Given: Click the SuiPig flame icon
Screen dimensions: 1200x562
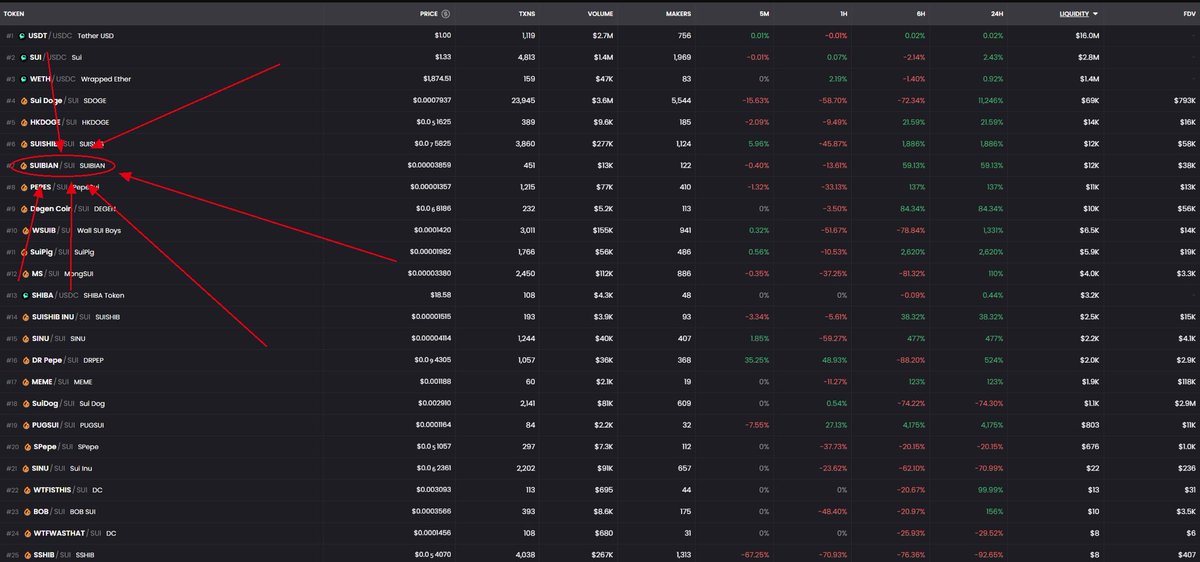Looking at the screenshot, I should click(24, 252).
